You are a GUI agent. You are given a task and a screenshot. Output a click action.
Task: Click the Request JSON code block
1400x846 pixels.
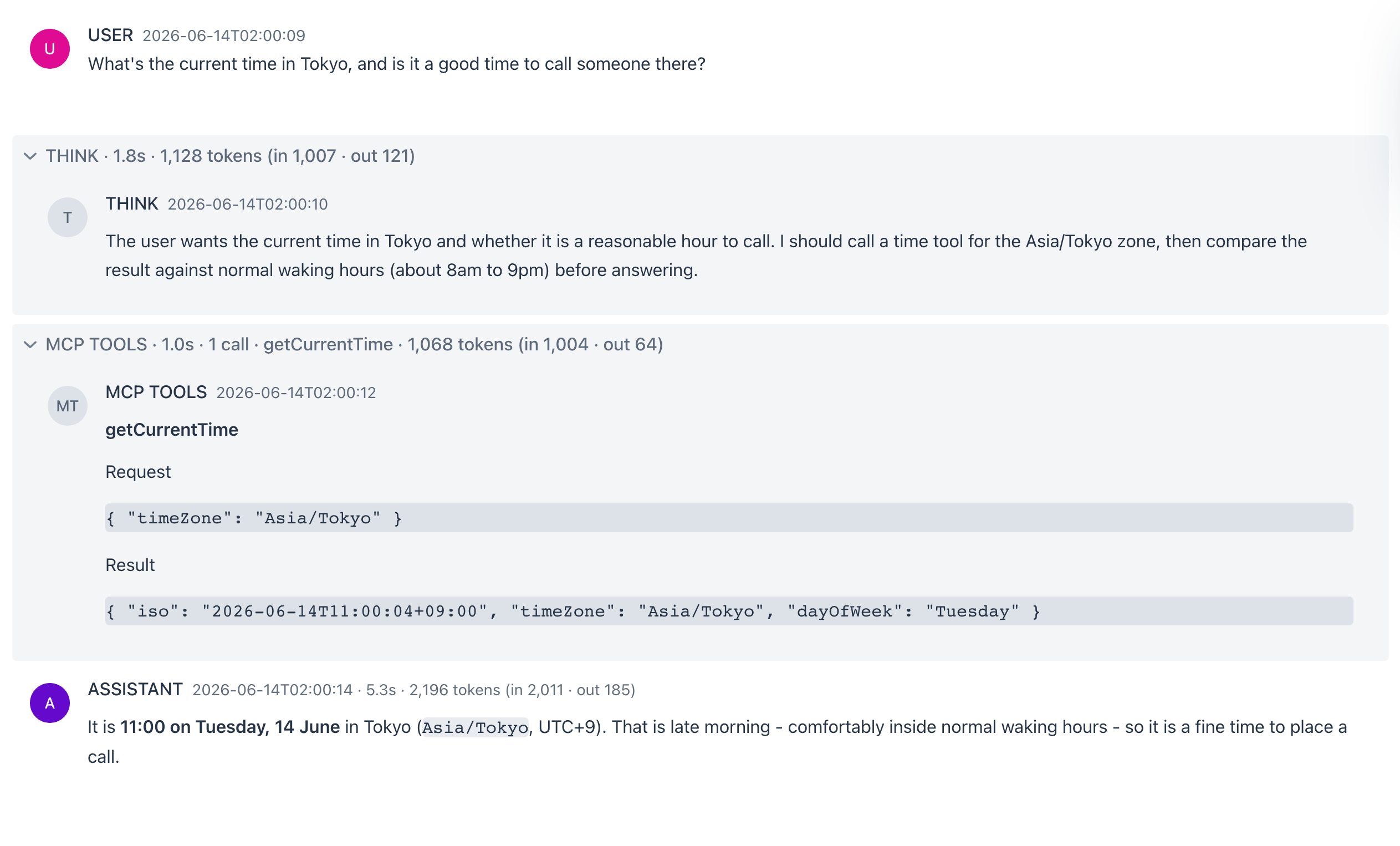(729, 518)
